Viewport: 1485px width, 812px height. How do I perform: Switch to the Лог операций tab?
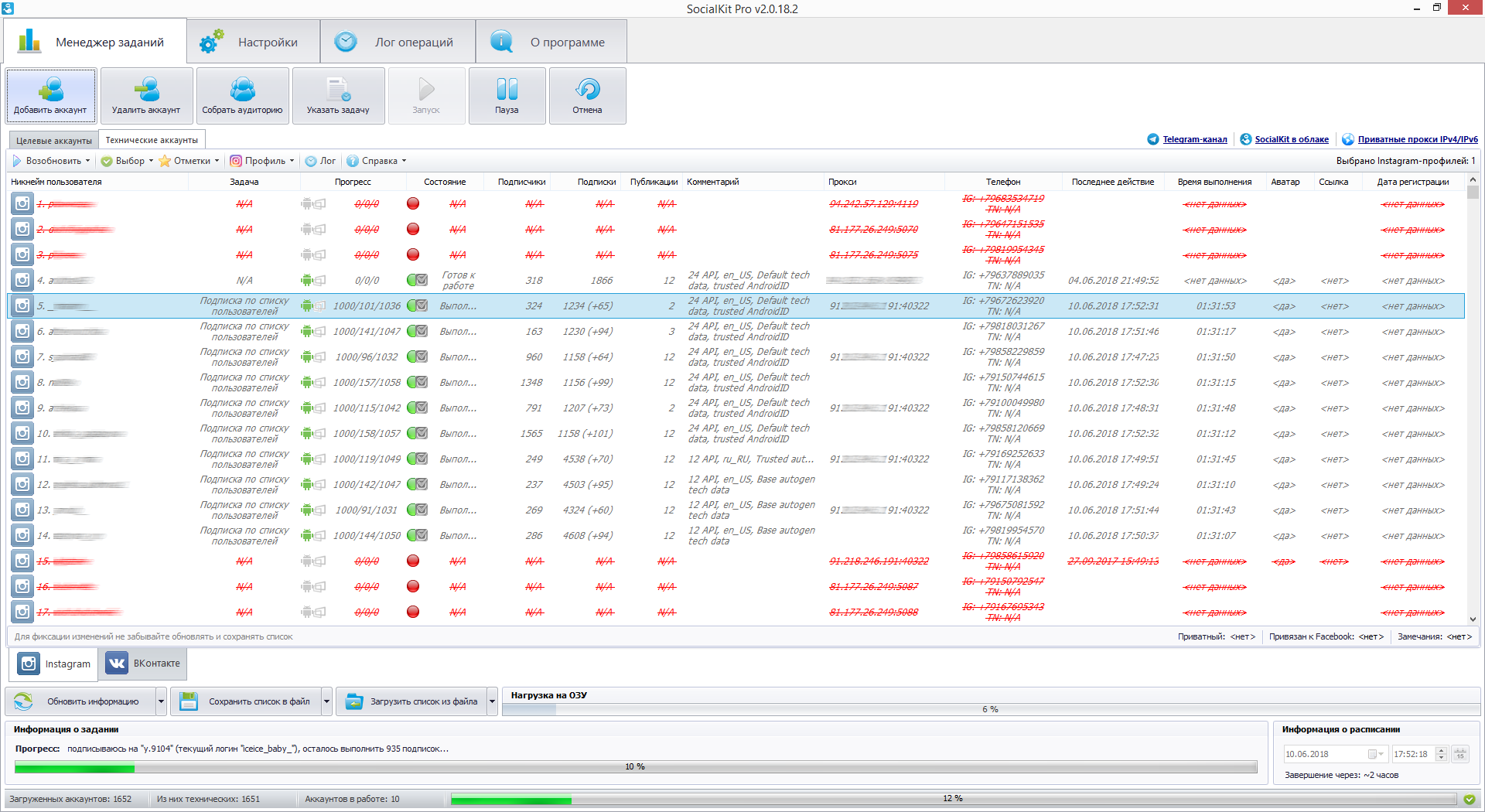point(398,42)
